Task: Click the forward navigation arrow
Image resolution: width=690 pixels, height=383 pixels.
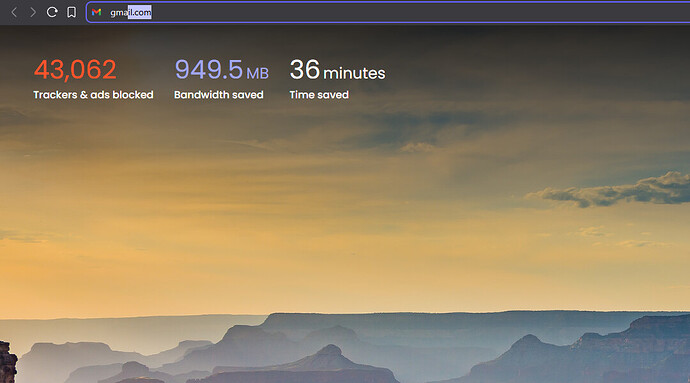Action: tap(33, 12)
